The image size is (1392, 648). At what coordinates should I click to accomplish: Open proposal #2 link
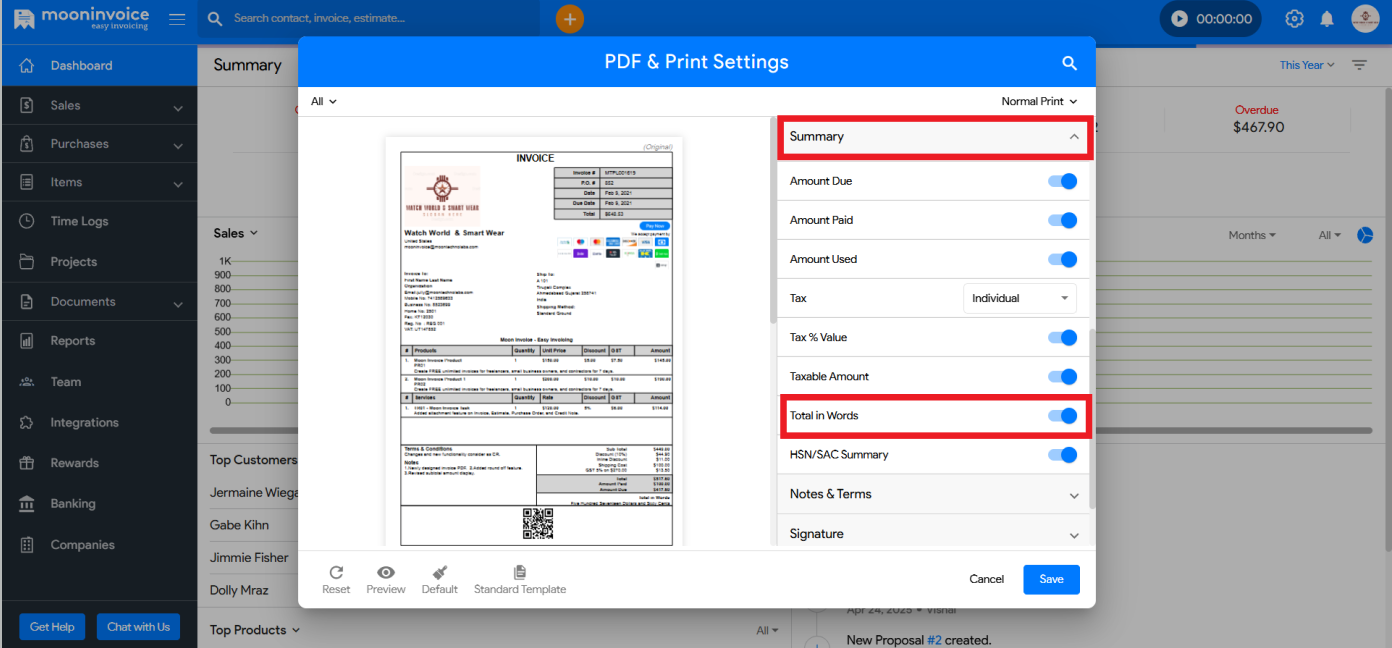point(933,640)
